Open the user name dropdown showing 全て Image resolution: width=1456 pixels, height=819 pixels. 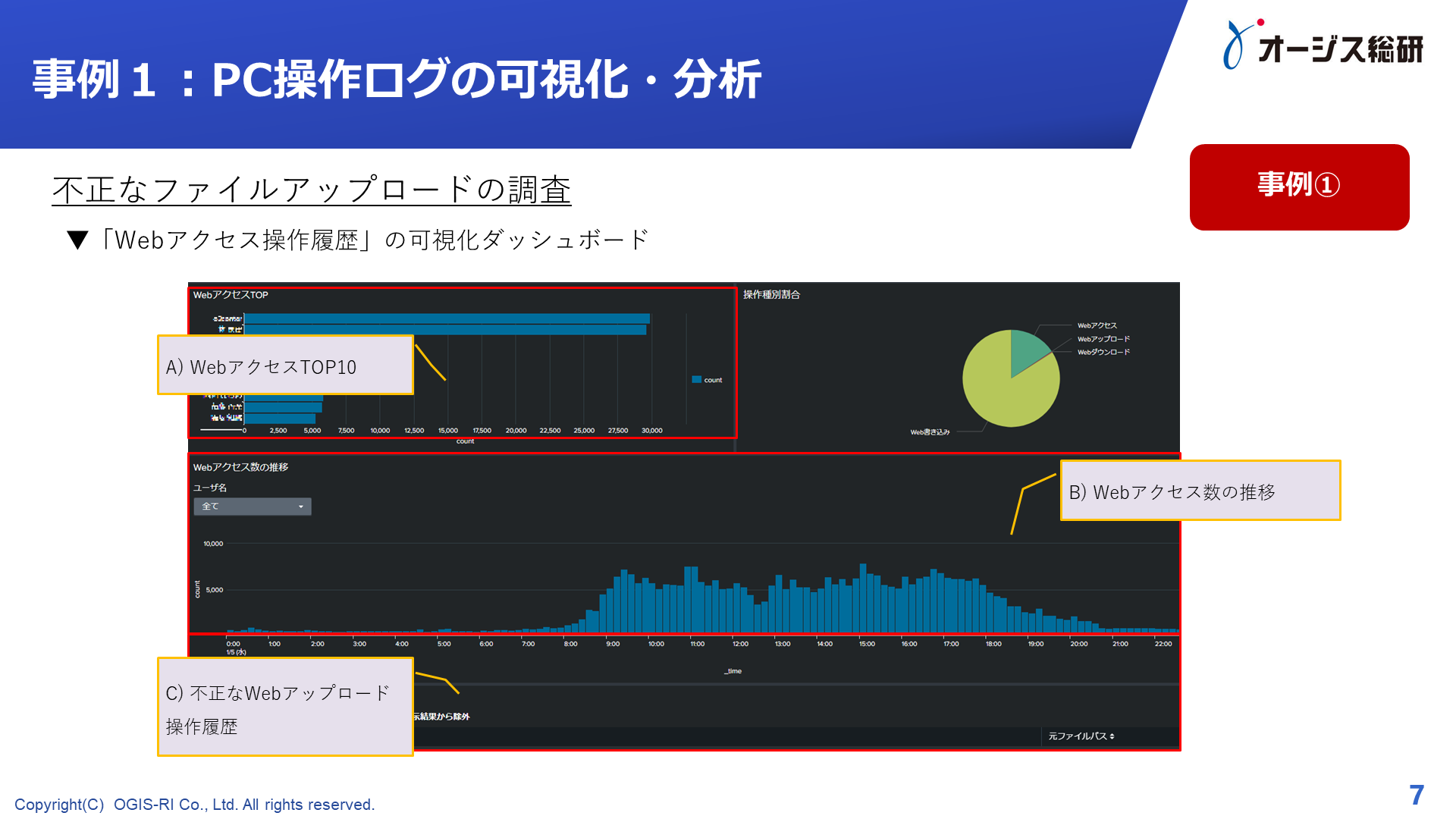[253, 507]
